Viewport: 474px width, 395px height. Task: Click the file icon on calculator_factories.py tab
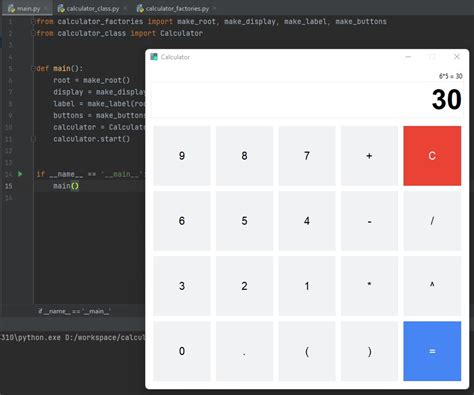[140, 9]
